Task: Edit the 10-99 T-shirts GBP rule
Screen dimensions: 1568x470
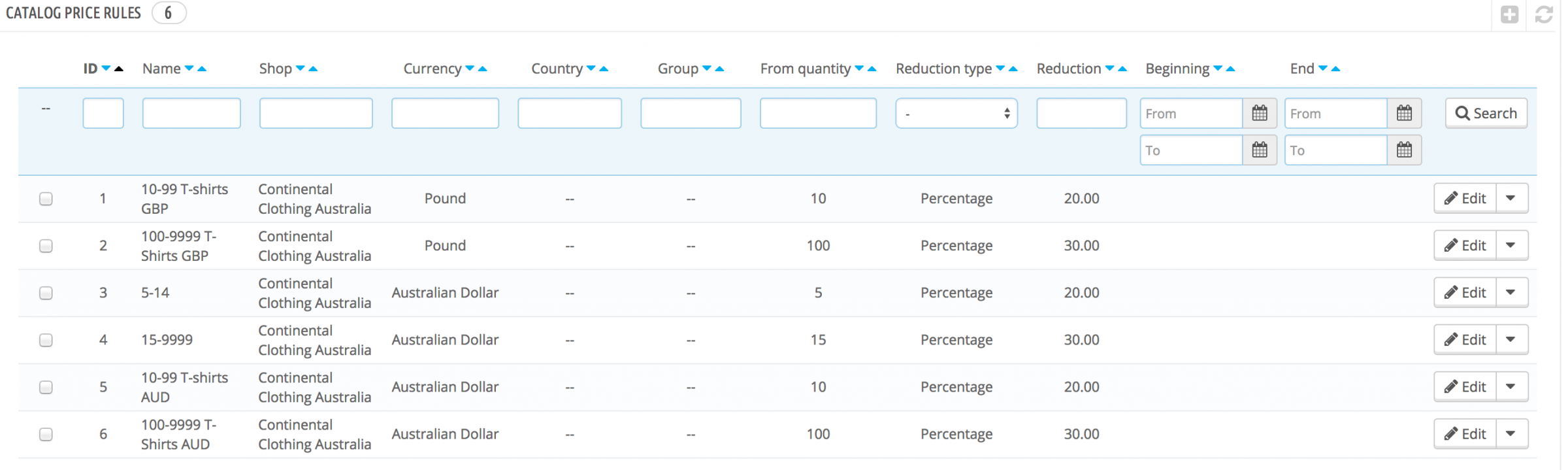Action: click(x=1465, y=199)
